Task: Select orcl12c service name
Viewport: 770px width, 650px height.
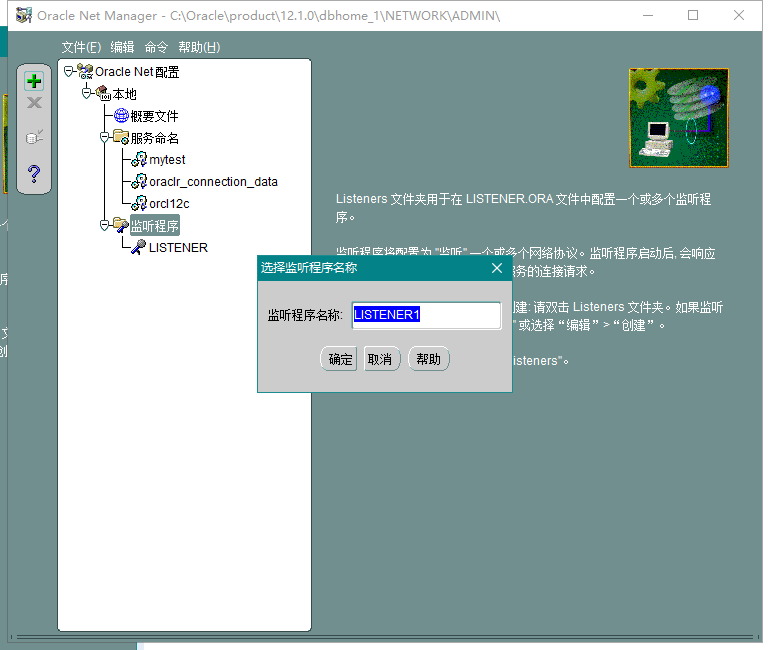Action: click(x=169, y=203)
